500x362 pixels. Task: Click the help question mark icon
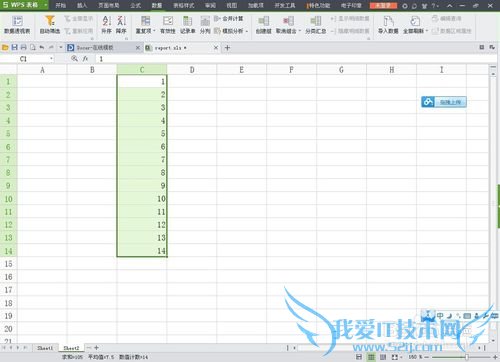(x=433, y=6)
